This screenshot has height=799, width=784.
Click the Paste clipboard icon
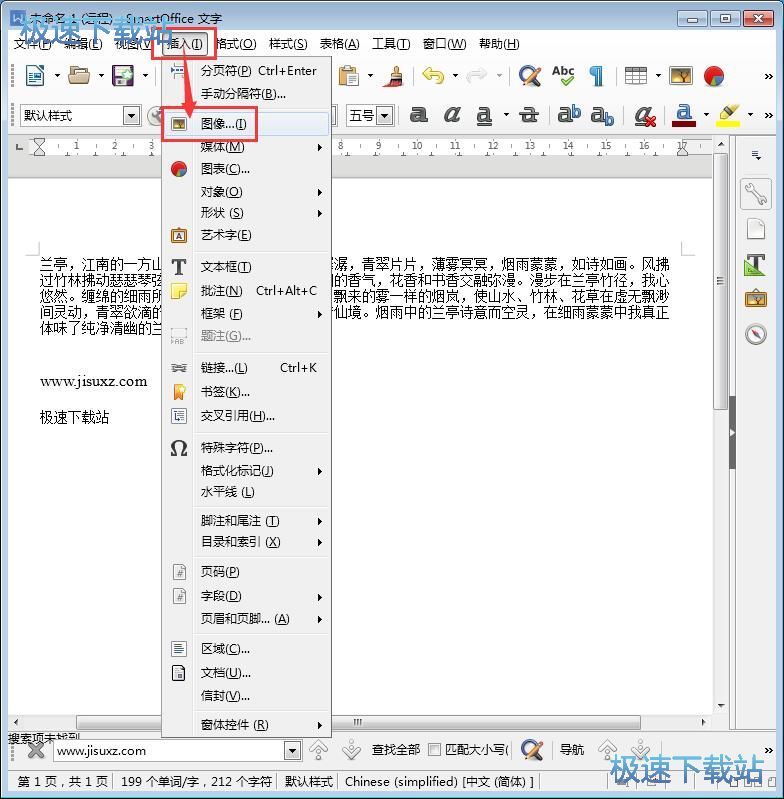349,75
